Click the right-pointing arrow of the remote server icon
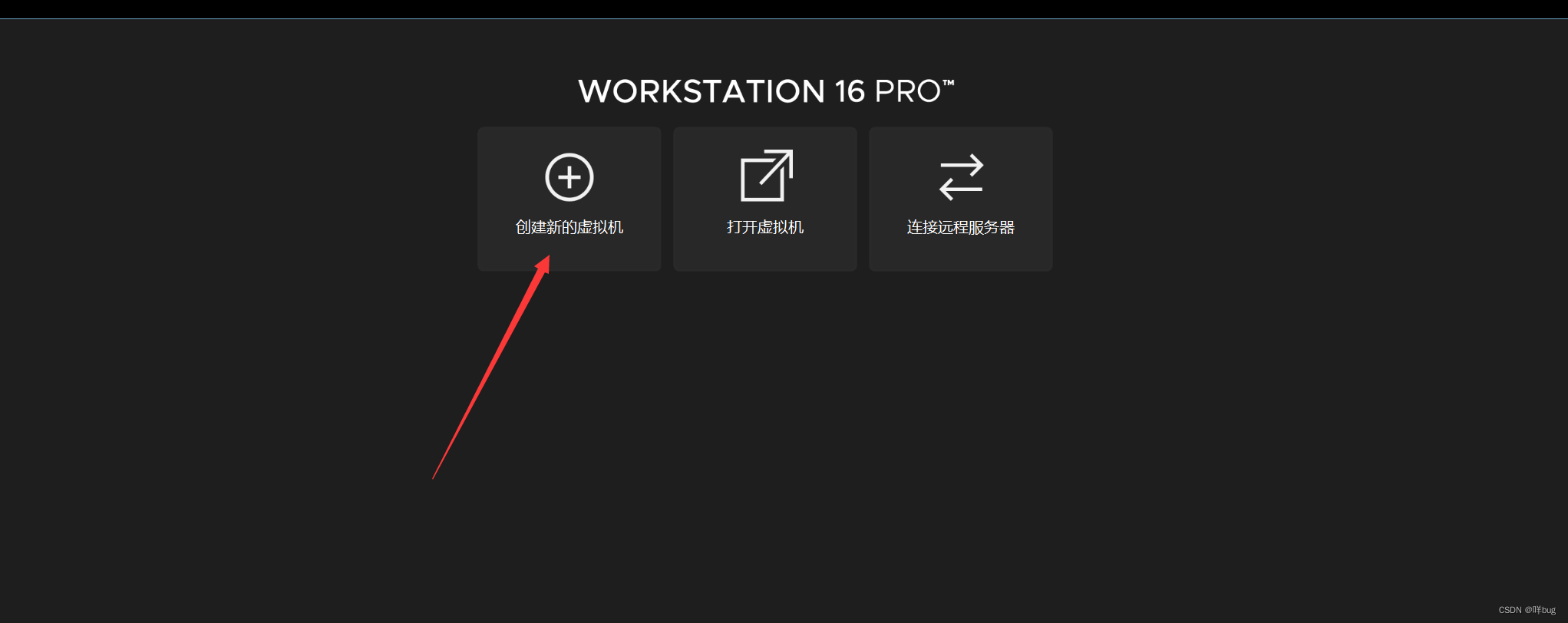This screenshot has width=1568, height=623. tap(962, 166)
